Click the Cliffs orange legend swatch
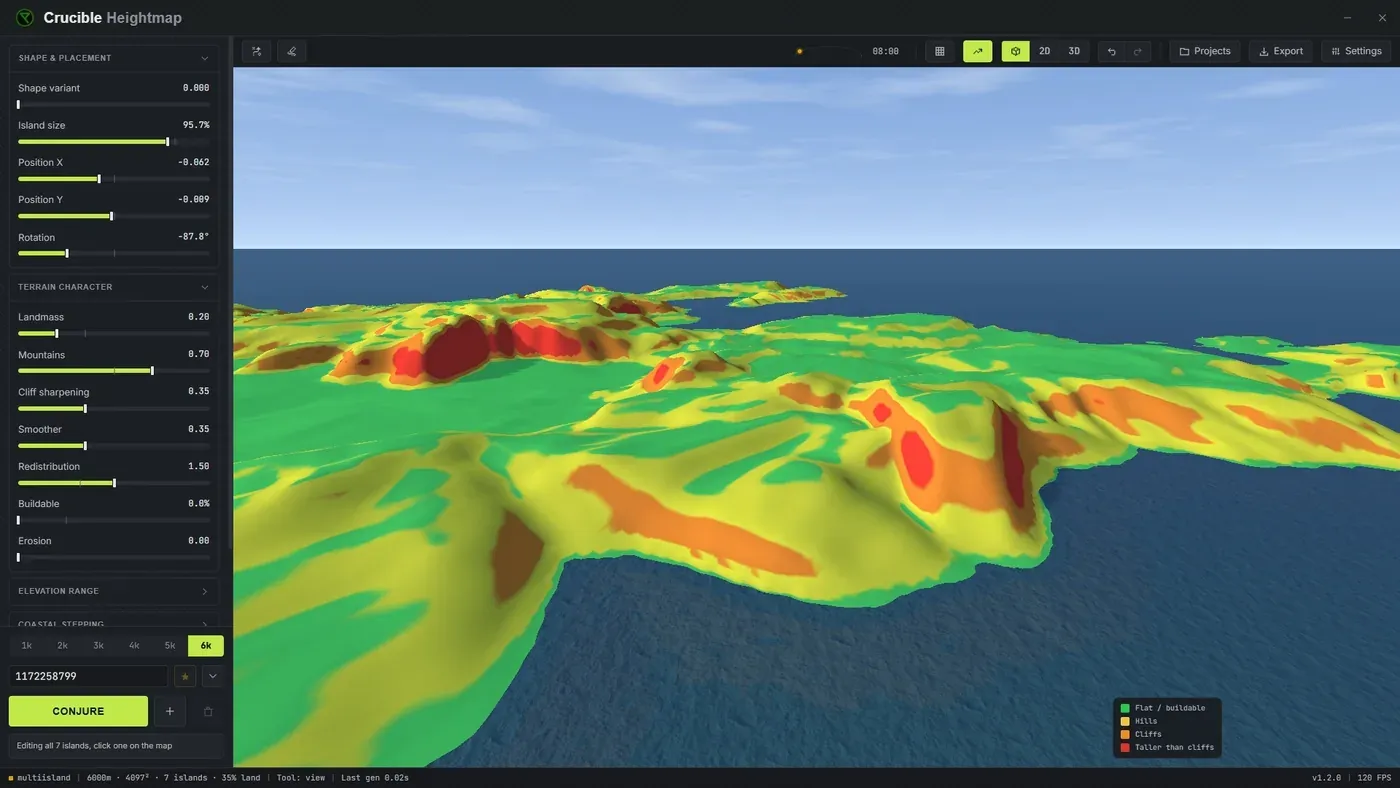The height and width of the screenshot is (788, 1400). [x=1126, y=734]
